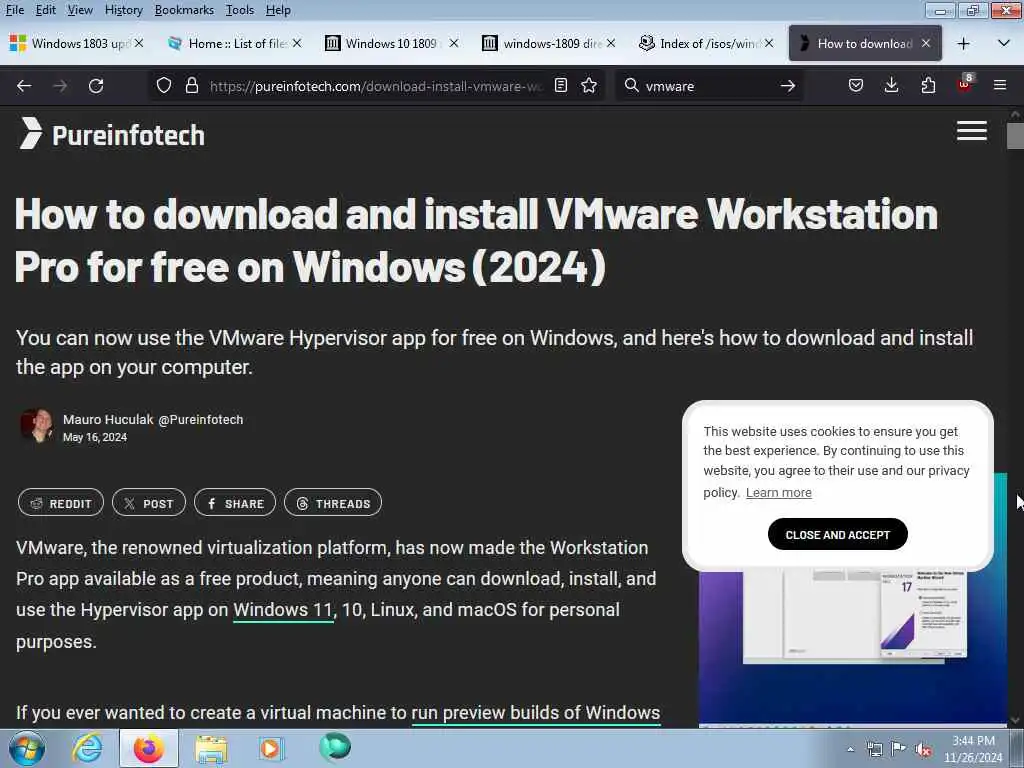This screenshot has width=1024, height=768.
Task: Click the search magnifier icon
Action: 631,86
